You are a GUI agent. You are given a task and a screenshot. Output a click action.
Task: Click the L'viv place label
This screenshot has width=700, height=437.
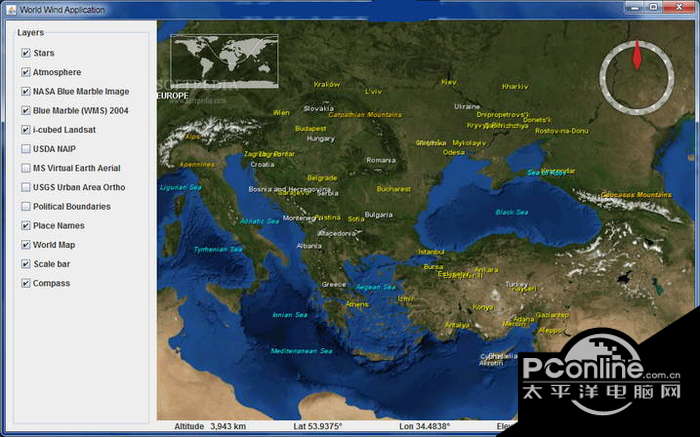coord(374,92)
